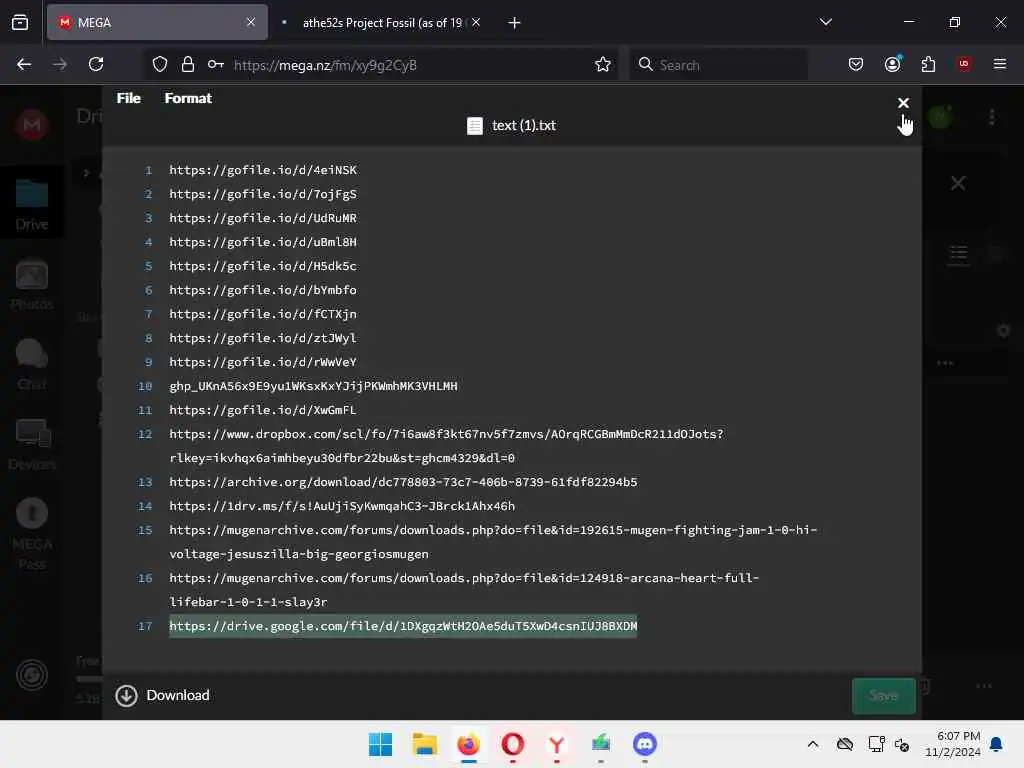Viewport: 1024px width, 768px height.
Task: Click the highlighted drive.google.com link
Action: (x=403, y=626)
